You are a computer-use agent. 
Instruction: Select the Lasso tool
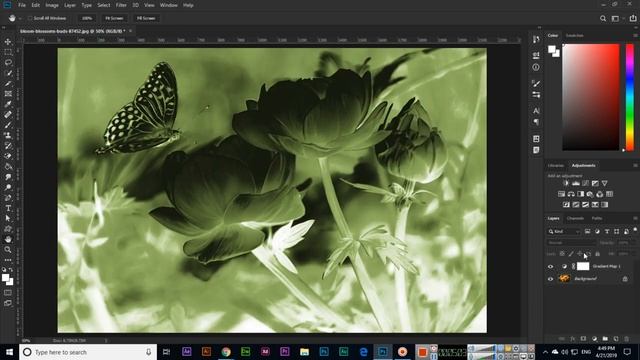[8, 62]
